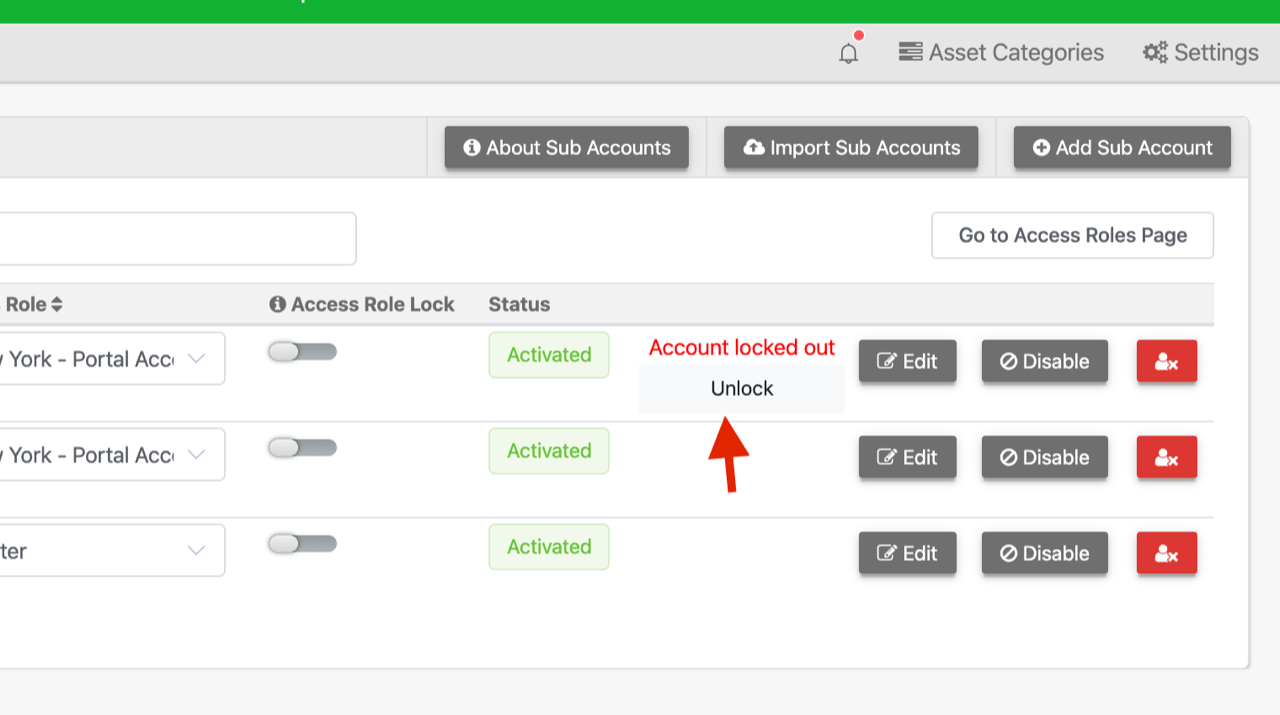Open Asset Categories from the top bar
1280x715 pixels.
pyautogui.click(x=1001, y=52)
